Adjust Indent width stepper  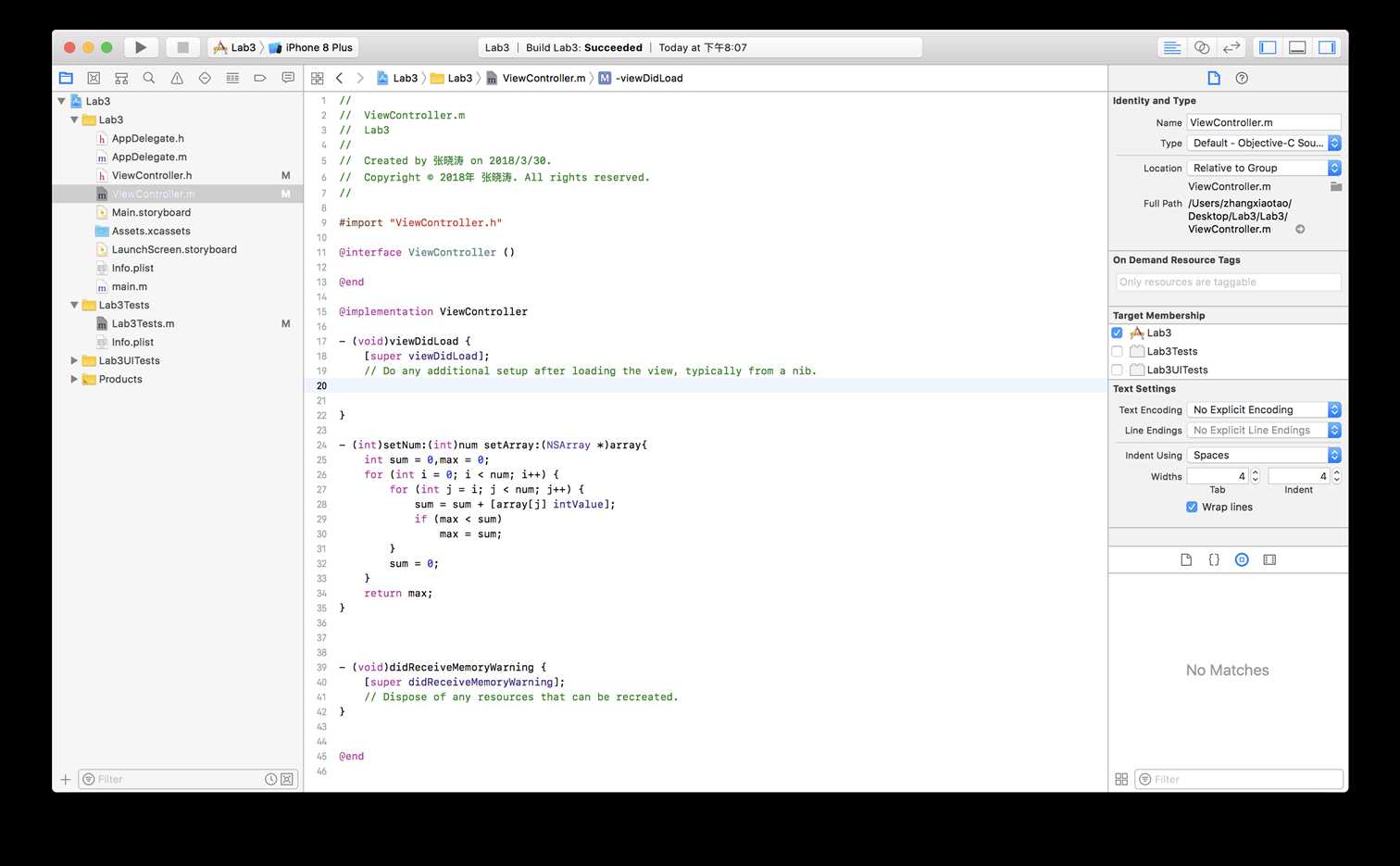(1336, 476)
